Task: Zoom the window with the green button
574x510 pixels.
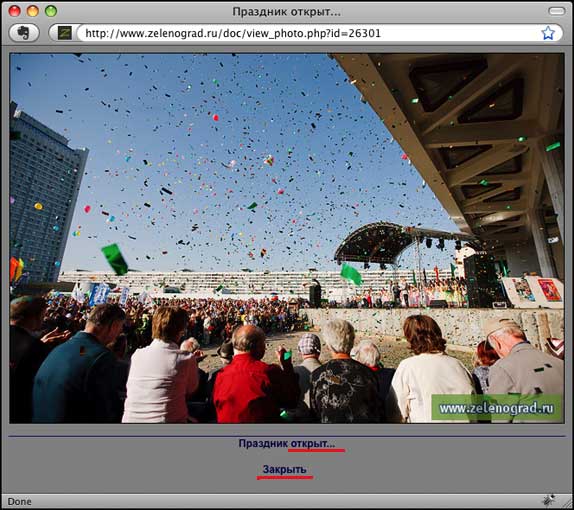Action: coord(51,11)
